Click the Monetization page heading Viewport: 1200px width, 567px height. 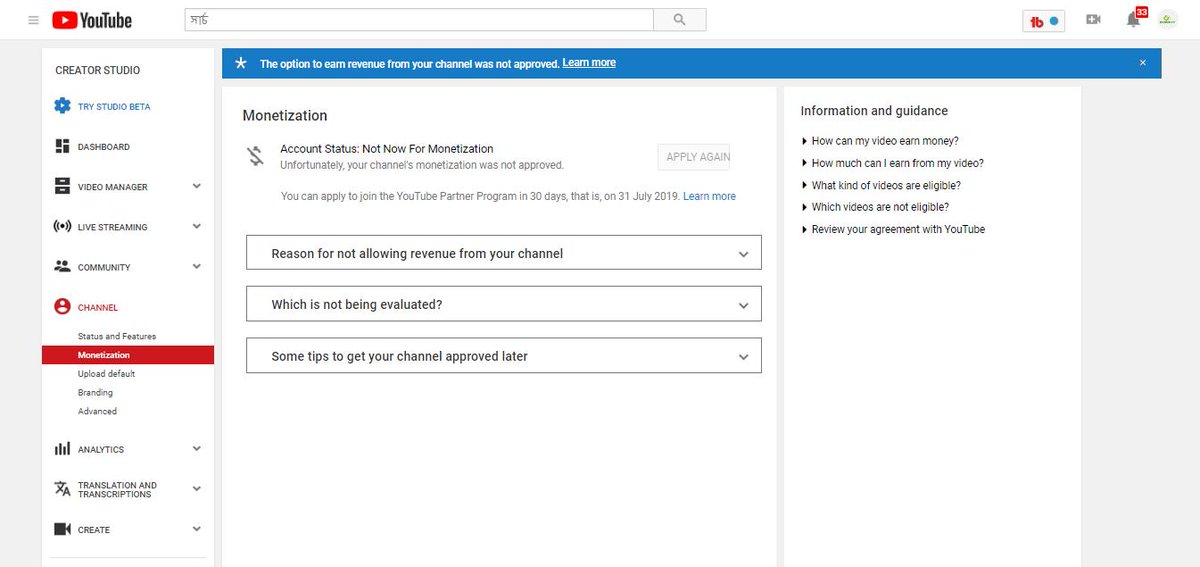pyautogui.click(x=285, y=116)
